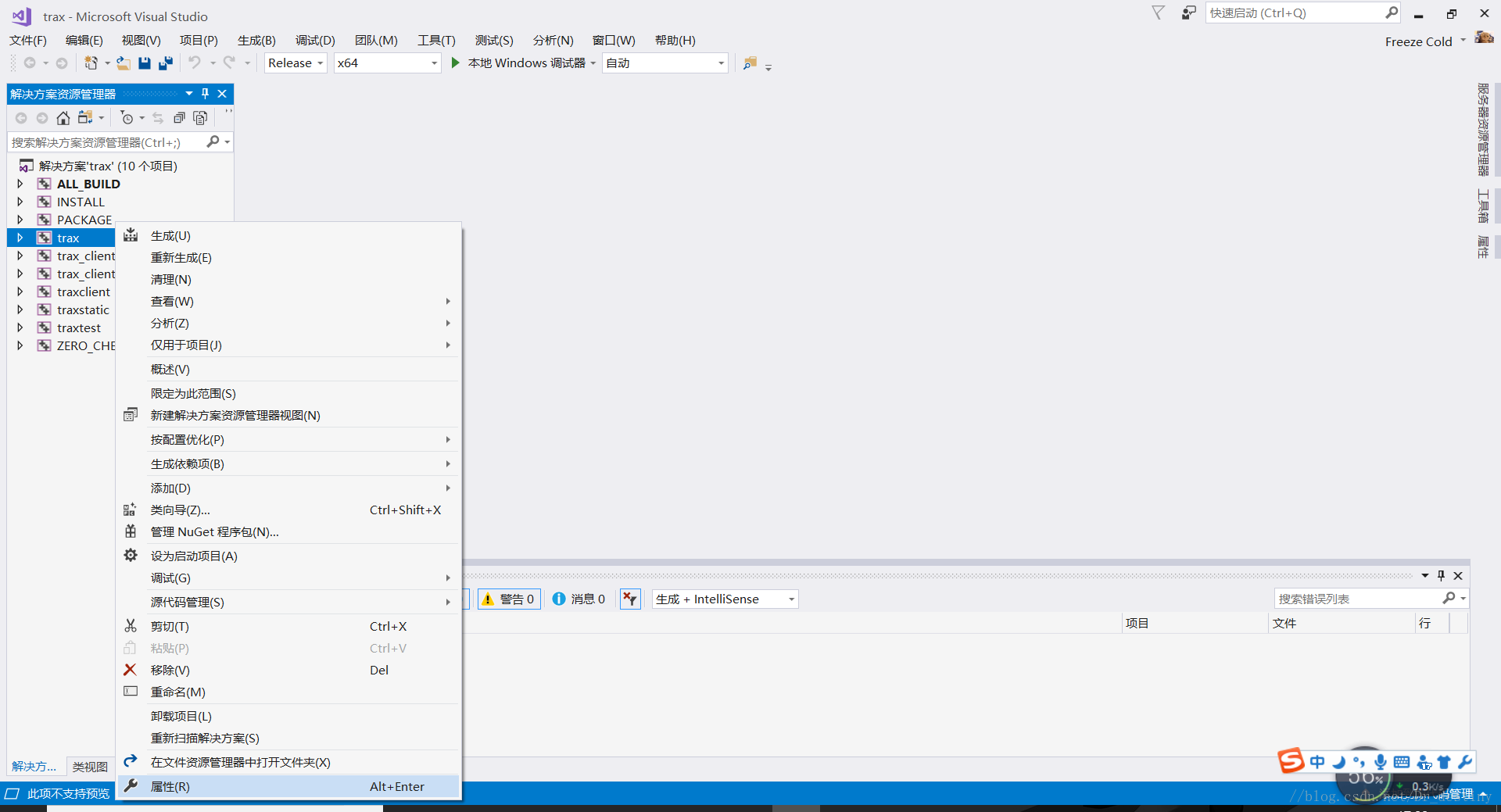
Task: Open the 服务器资源管理器 side tab
Action: pyautogui.click(x=1483, y=129)
